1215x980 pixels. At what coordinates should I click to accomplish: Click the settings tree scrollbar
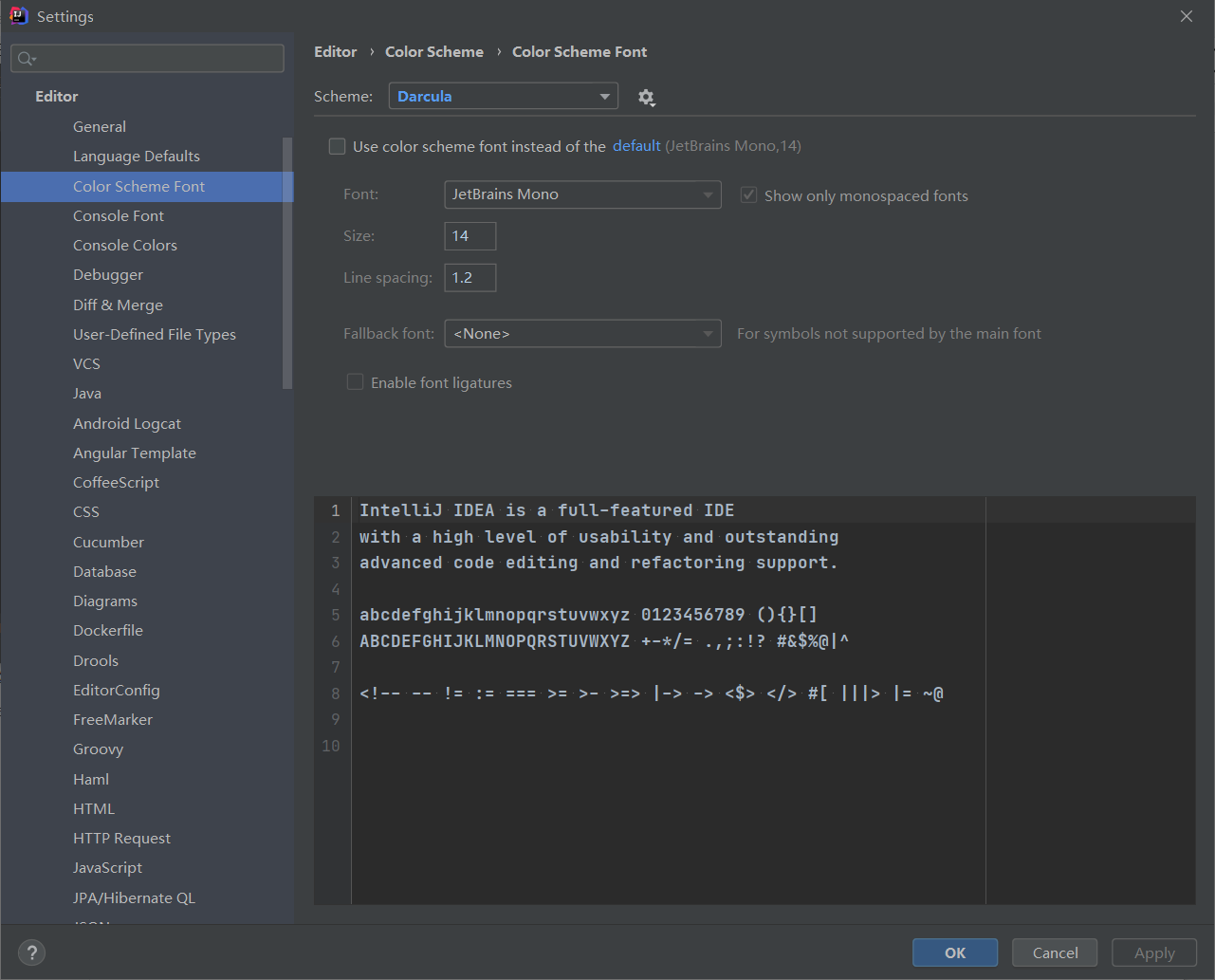pos(287,263)
